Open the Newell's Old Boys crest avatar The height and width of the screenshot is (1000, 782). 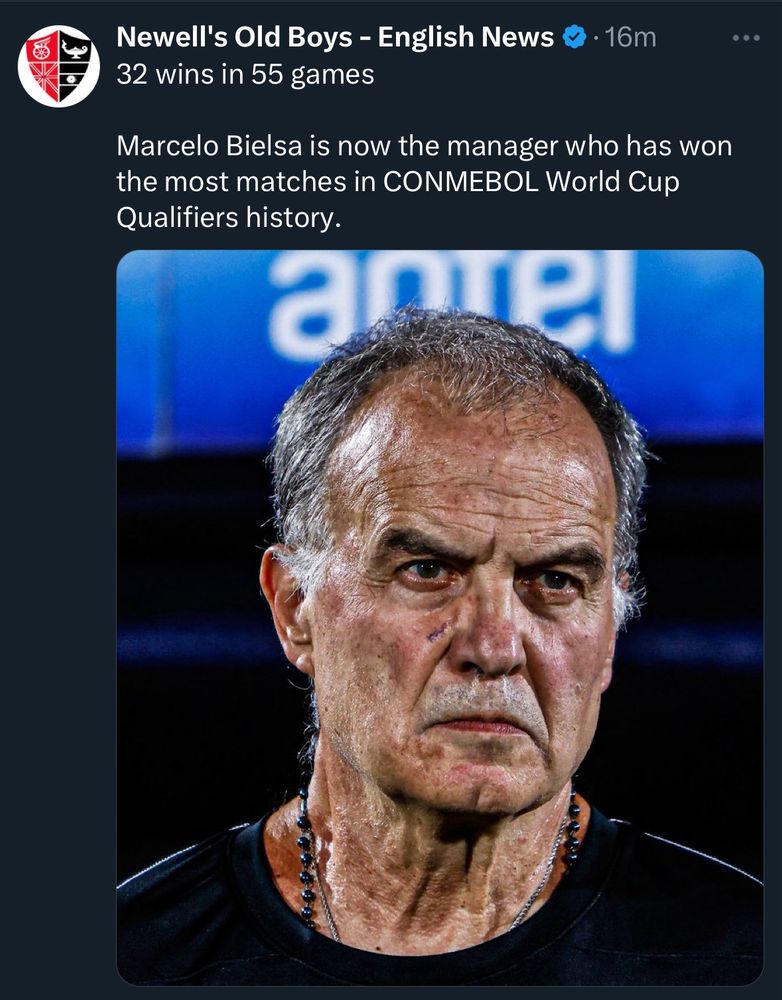coord(58,65)
